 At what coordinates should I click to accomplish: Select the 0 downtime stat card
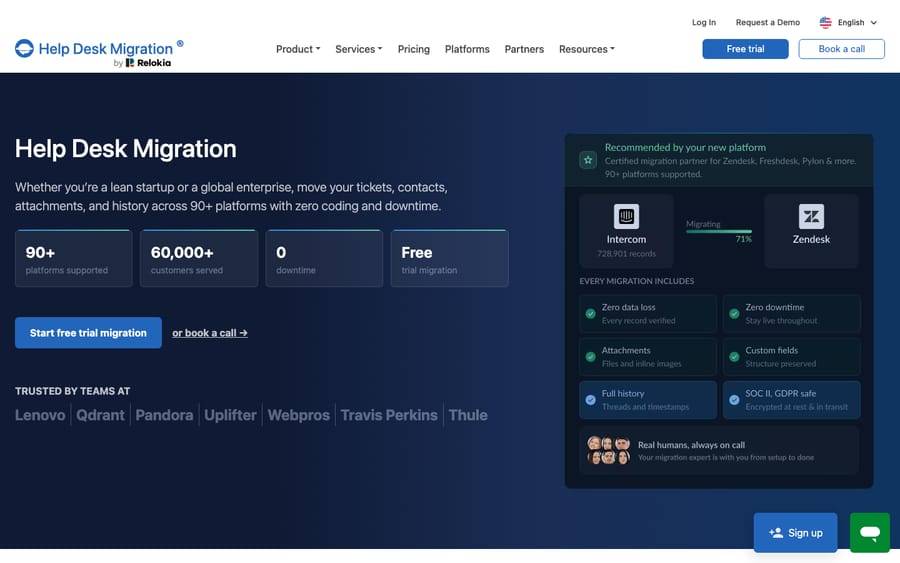click(x=324, y=258)
